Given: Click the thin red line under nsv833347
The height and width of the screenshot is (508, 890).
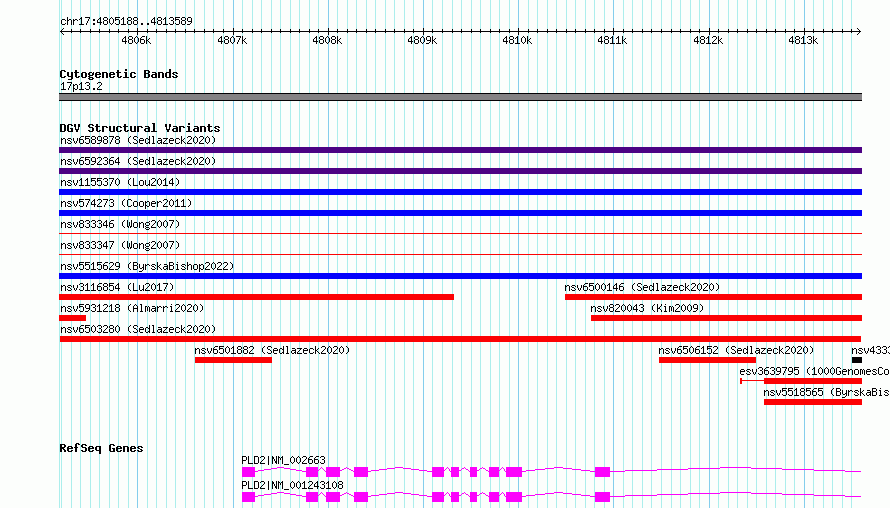Looking at the screenshot, I should tap(460, 254).
